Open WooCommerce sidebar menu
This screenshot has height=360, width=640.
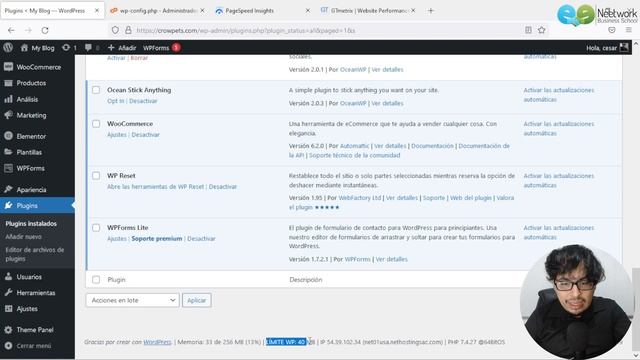37,67
